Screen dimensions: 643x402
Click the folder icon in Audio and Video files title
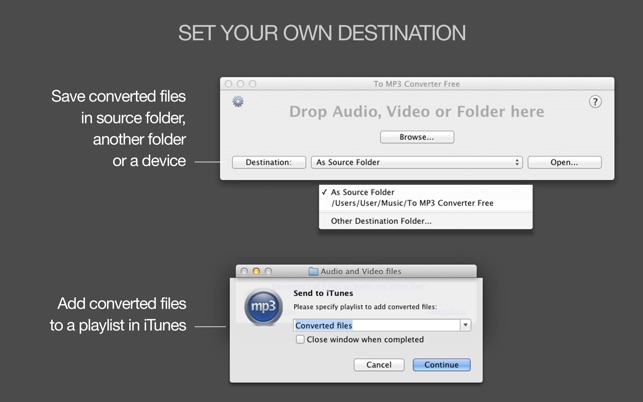click(313, 271)
